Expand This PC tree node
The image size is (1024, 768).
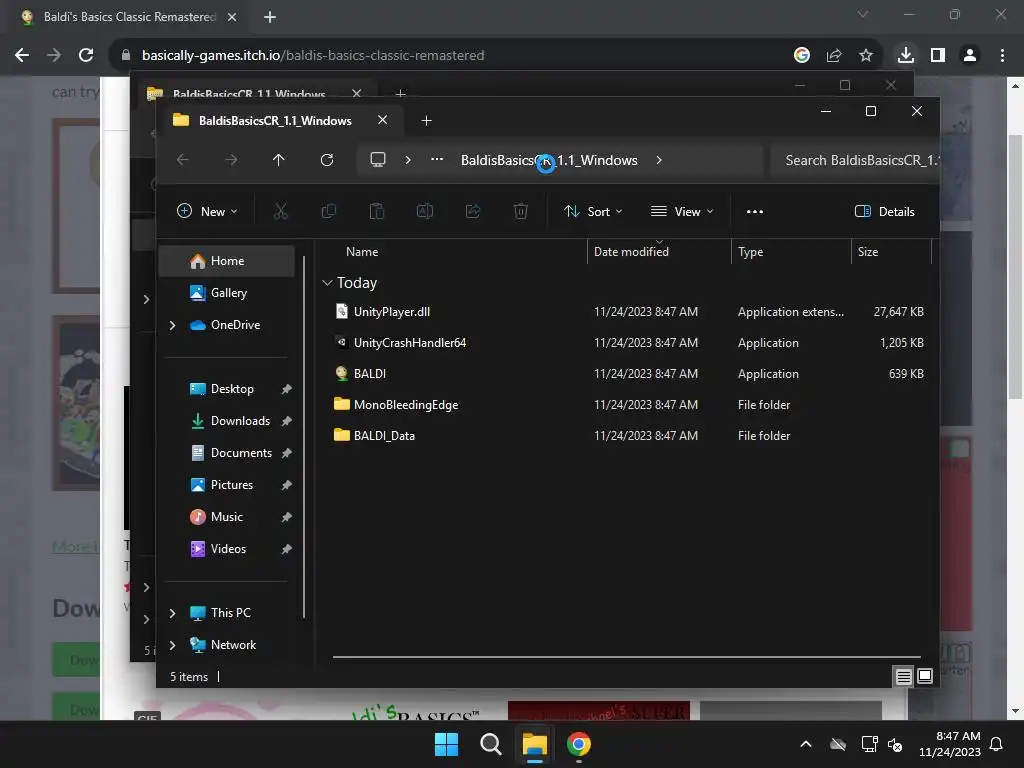pos(172,613)
